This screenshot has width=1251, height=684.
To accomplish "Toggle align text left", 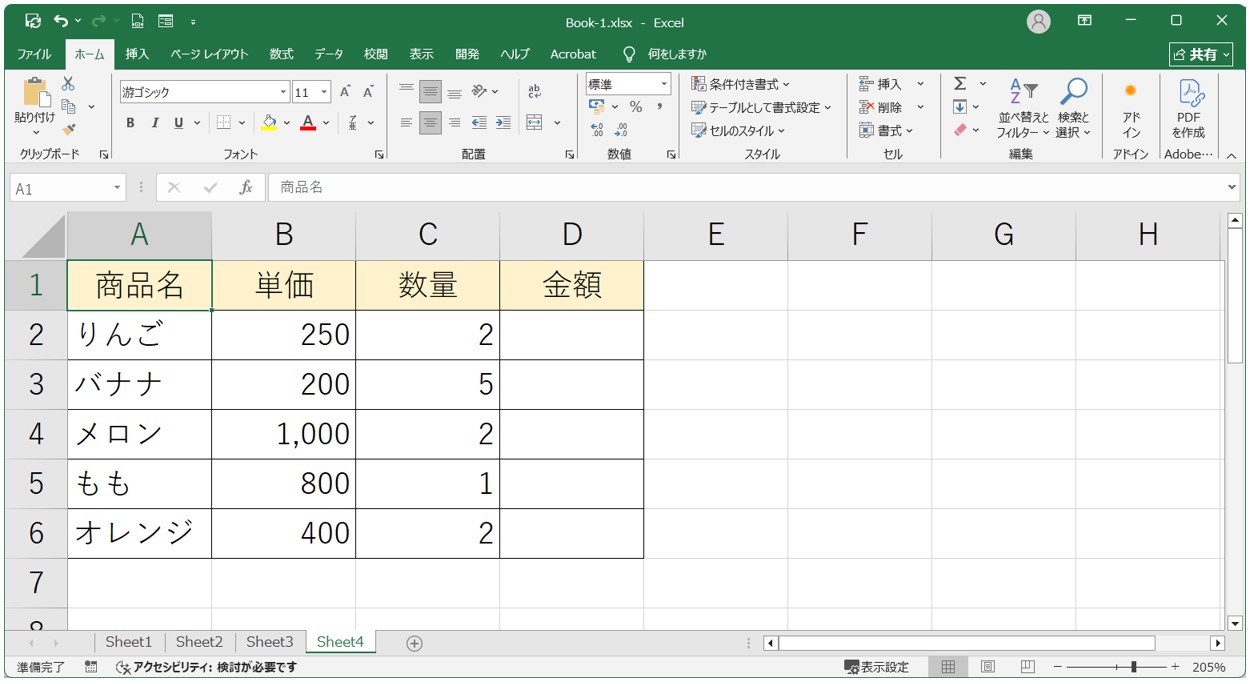I will click(x=406, y=123).
